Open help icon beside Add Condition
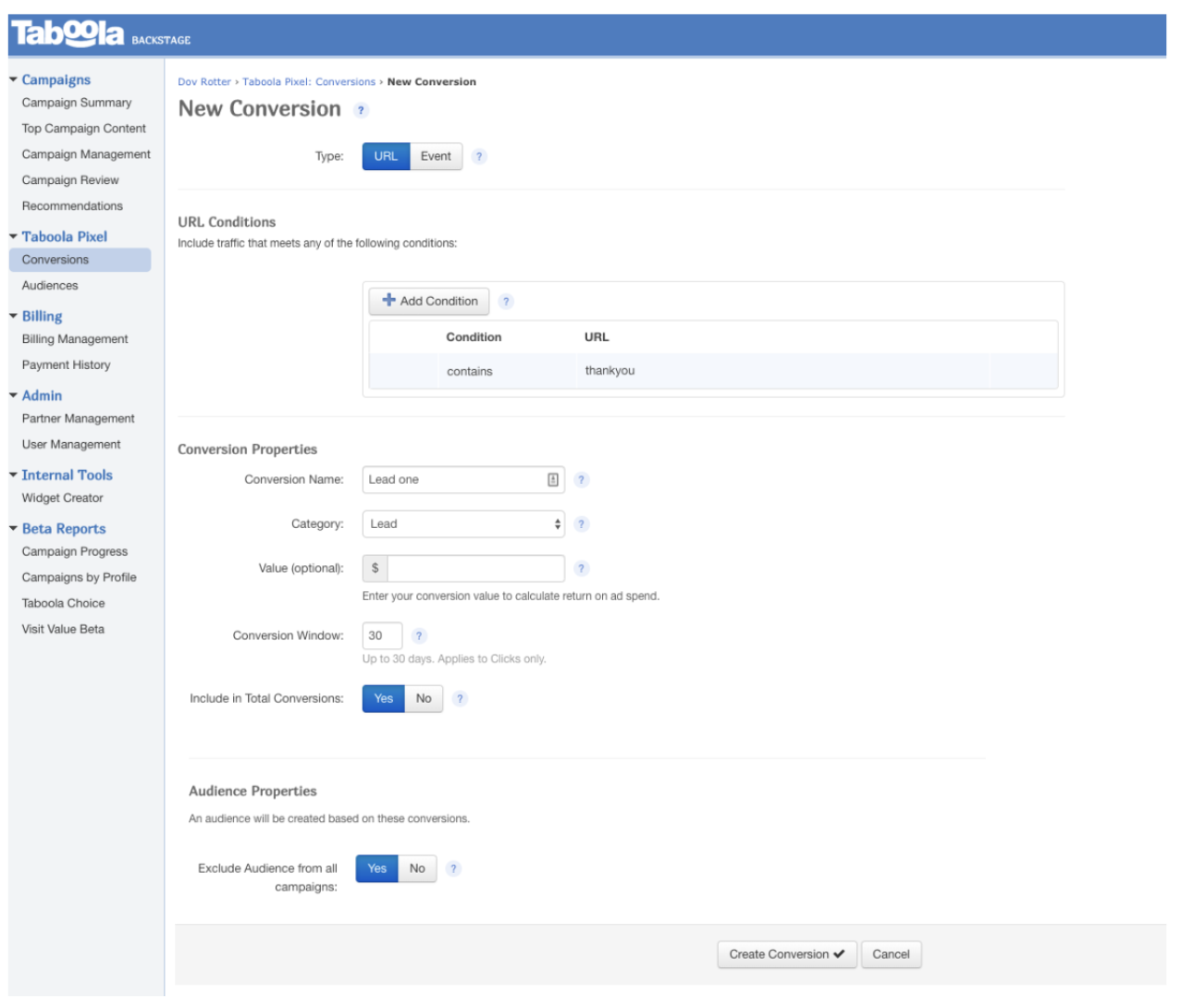This screenshot has width=1182, height=1008. [x=506, y=301]
